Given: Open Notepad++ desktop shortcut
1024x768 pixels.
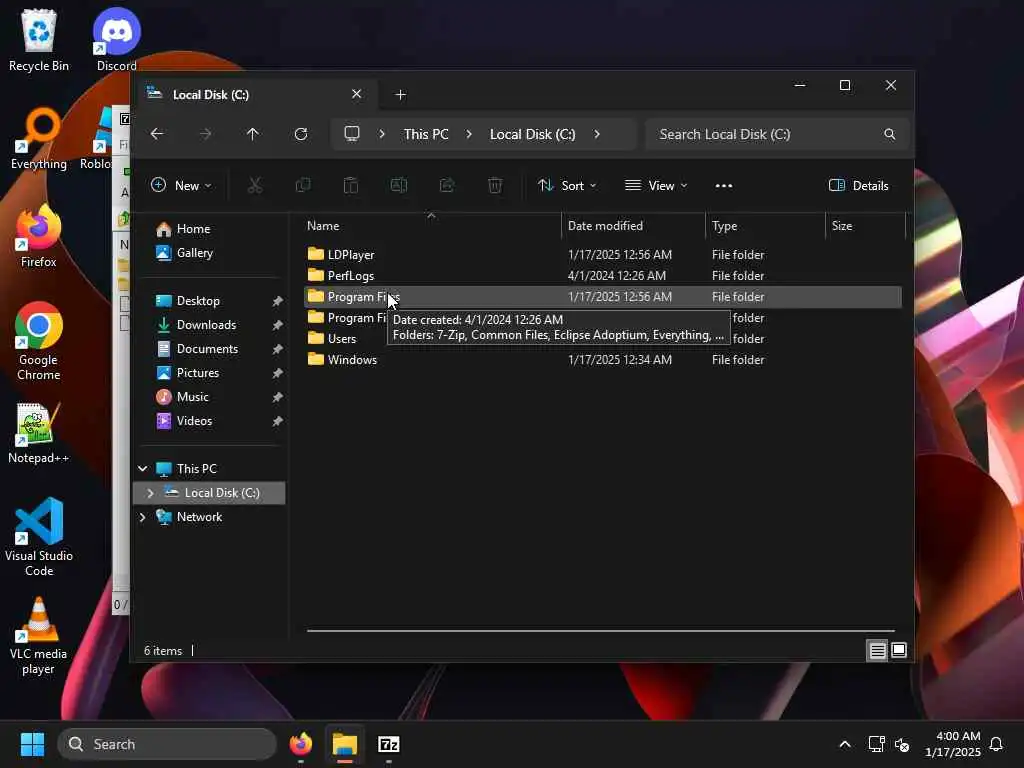Looking at the screenshot, I should (x=39, y=434).
